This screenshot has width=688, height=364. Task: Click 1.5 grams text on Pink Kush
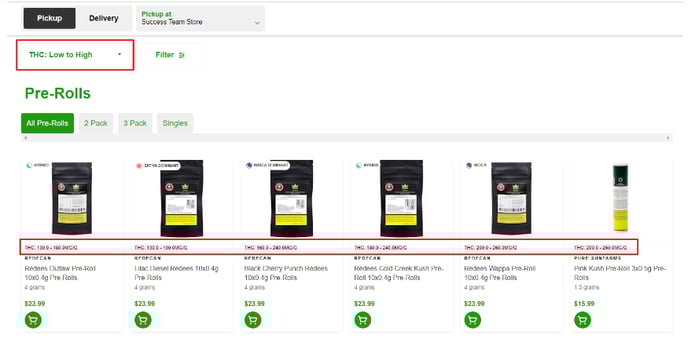pos(587,287)
